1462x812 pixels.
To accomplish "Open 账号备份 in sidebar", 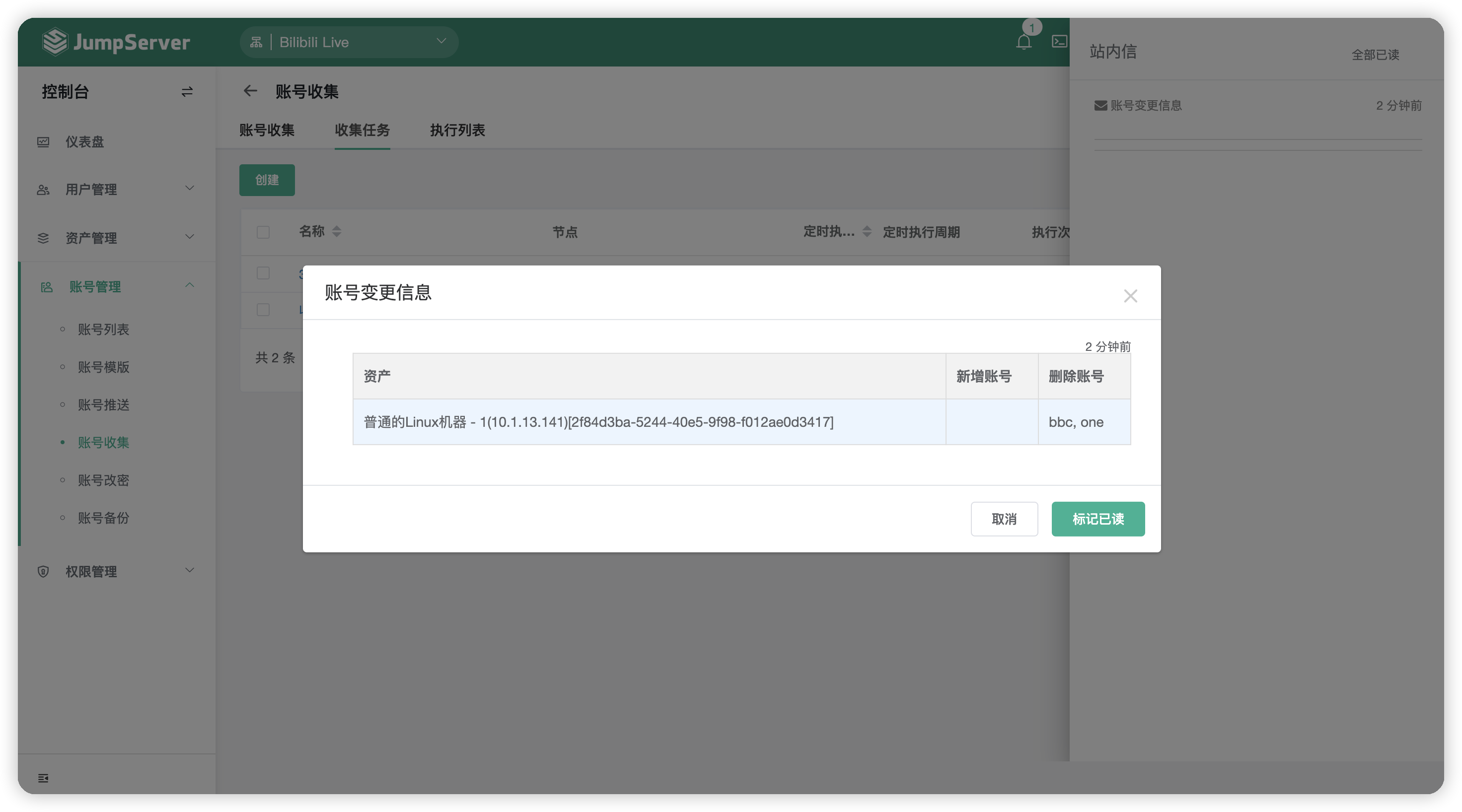I will [x=103, y=518].
